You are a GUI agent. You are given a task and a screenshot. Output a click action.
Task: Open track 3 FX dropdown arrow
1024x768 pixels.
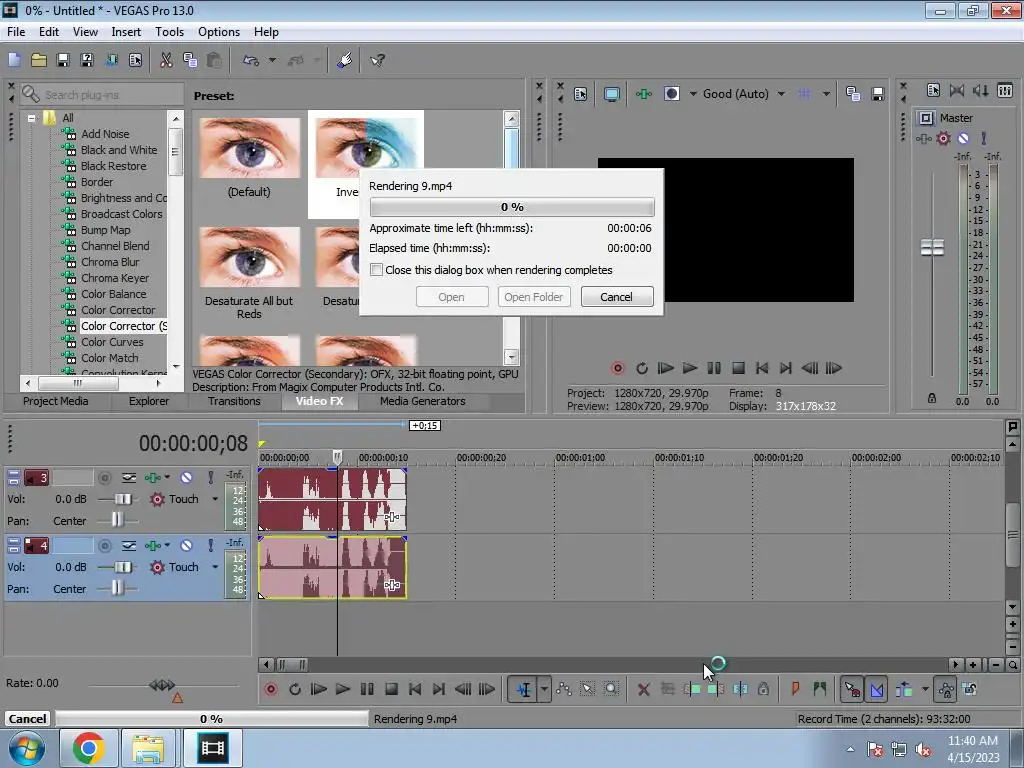tap(167, 477)
